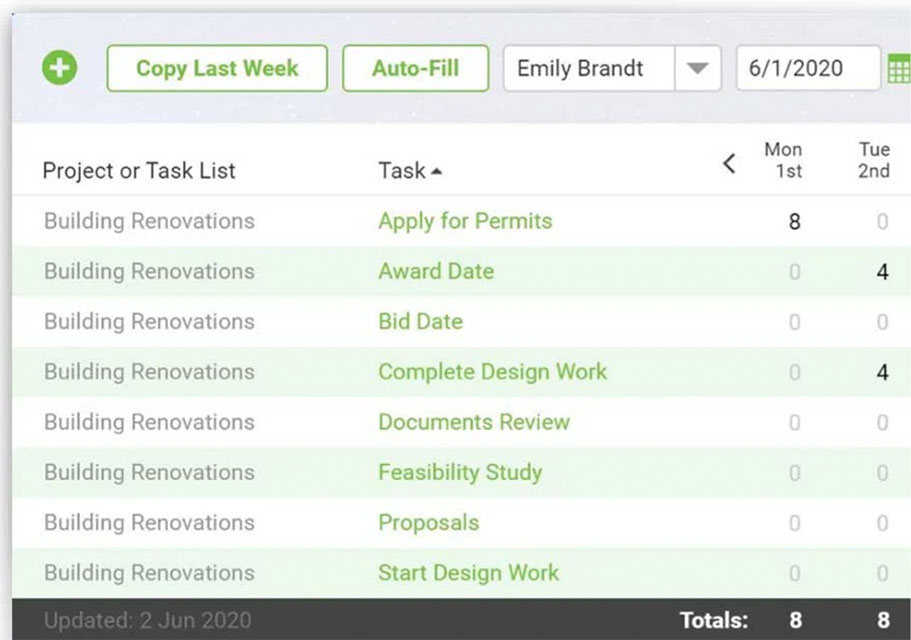This screenshot has height=640, width=911.
Task: Go to previous week with left chevron
Action: click(x=730, y=163)
